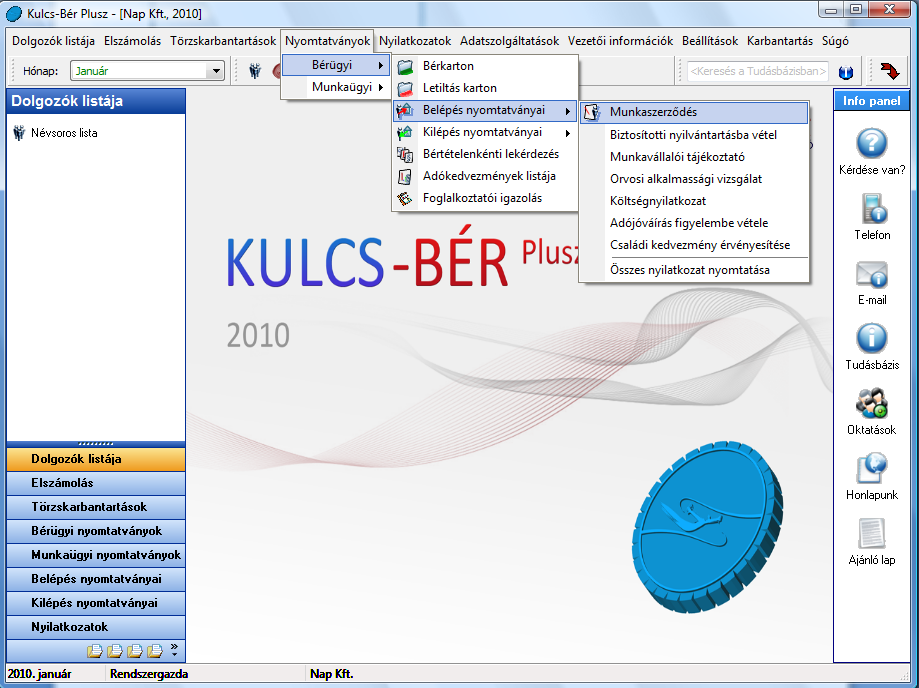Image resolution: width=919 pixels, height=688 pixels.
Task: Click the Oktatások people icon
Action: point(872,403)
